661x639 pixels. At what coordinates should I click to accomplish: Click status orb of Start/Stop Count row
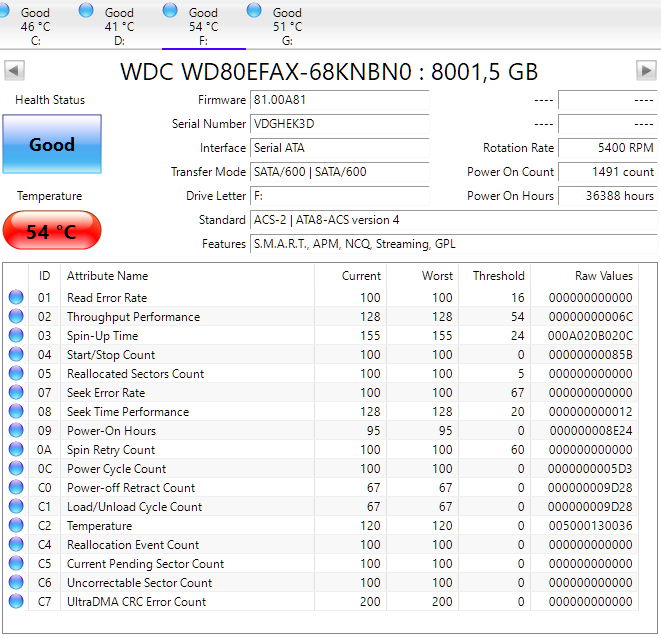pos(16,354)
